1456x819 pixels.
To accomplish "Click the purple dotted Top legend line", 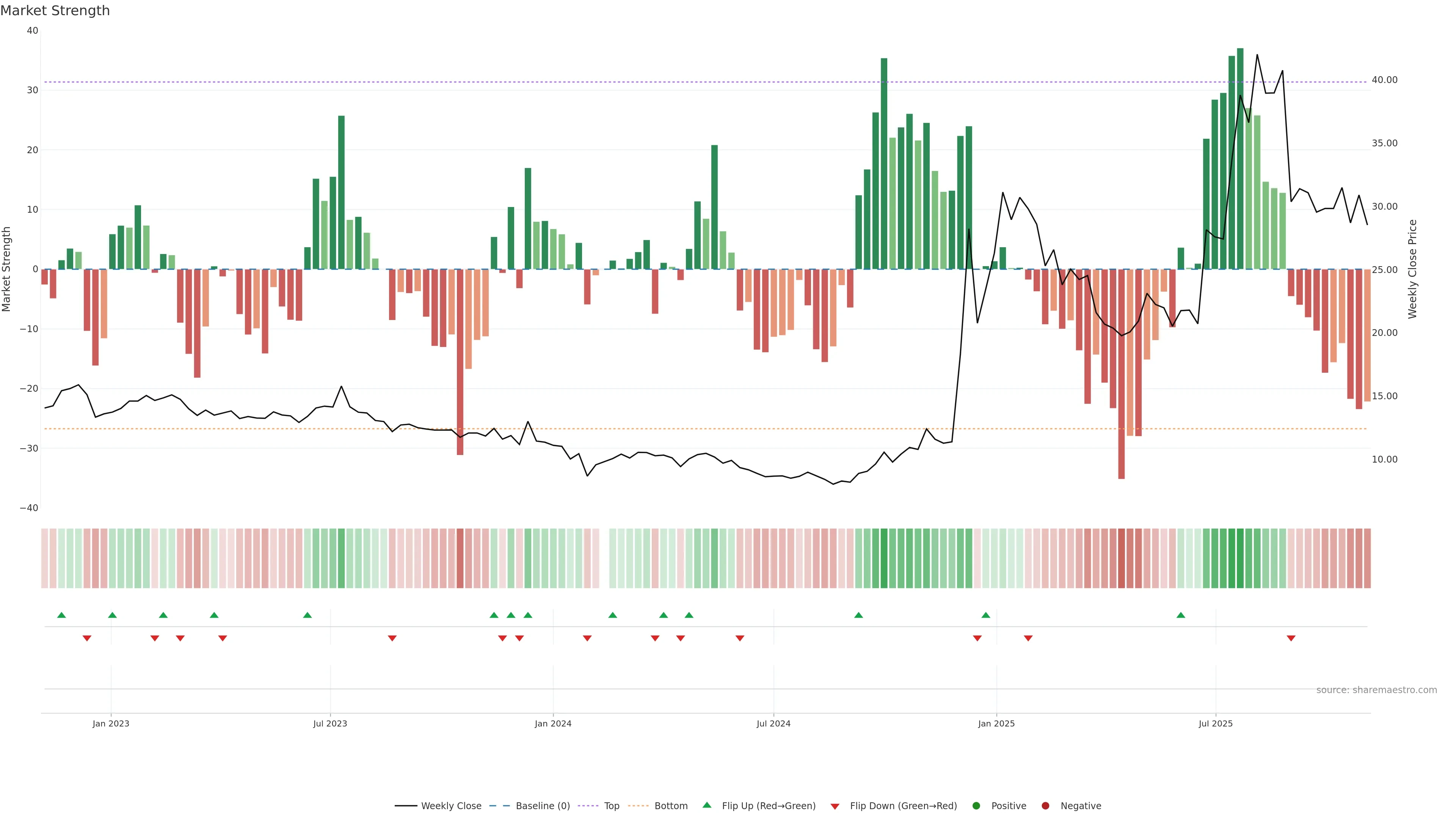I will (x=588, y=806).
